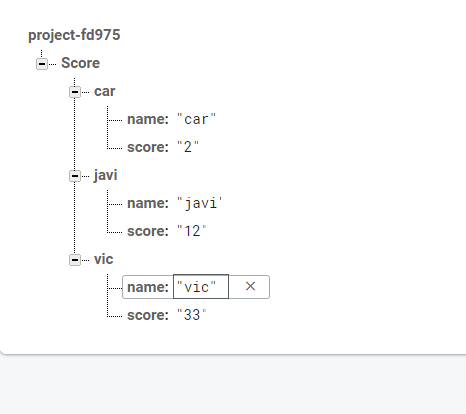Click the "javi" name value

200,203
